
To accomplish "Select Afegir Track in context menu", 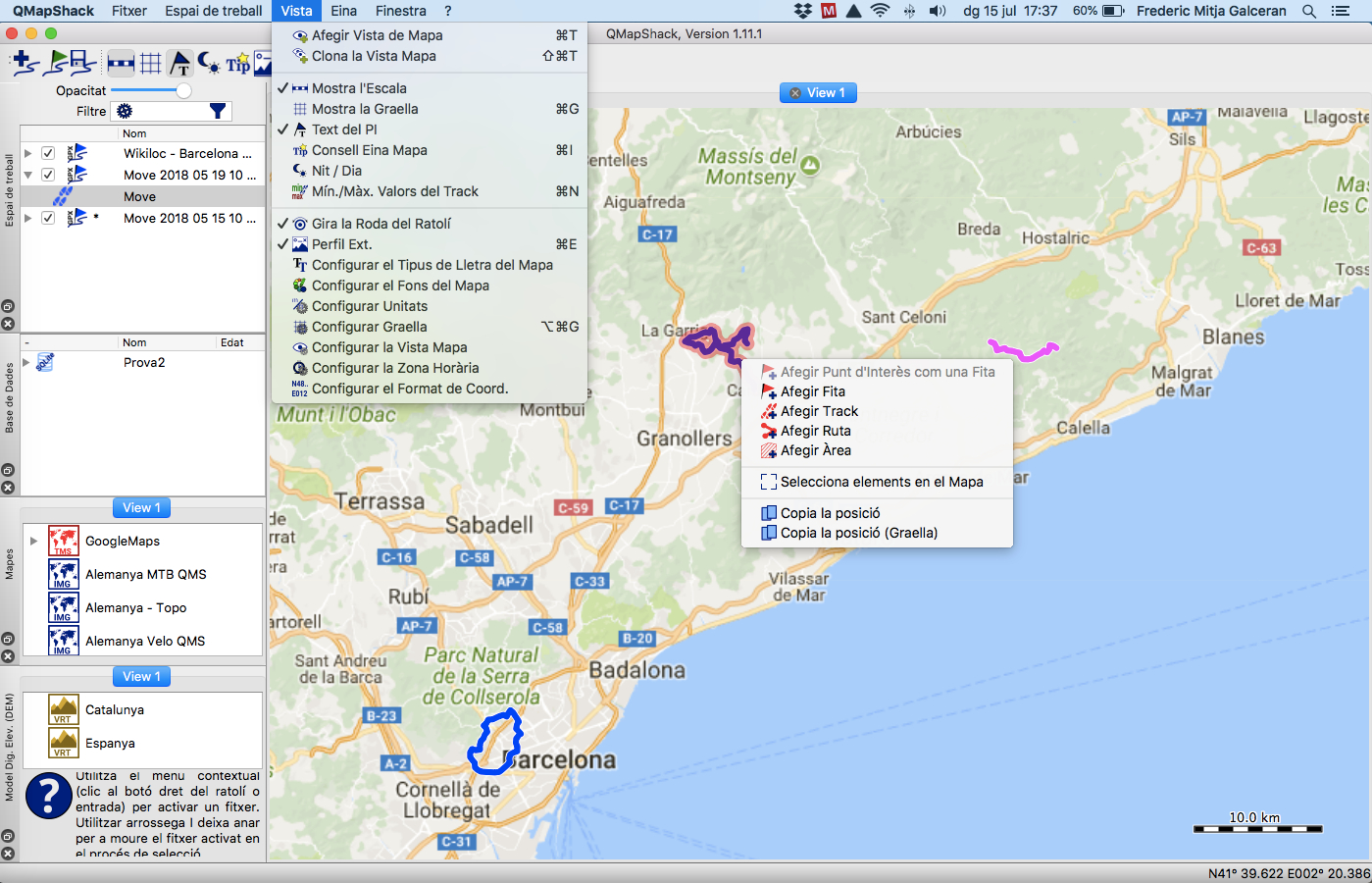I will pos(819,411).
